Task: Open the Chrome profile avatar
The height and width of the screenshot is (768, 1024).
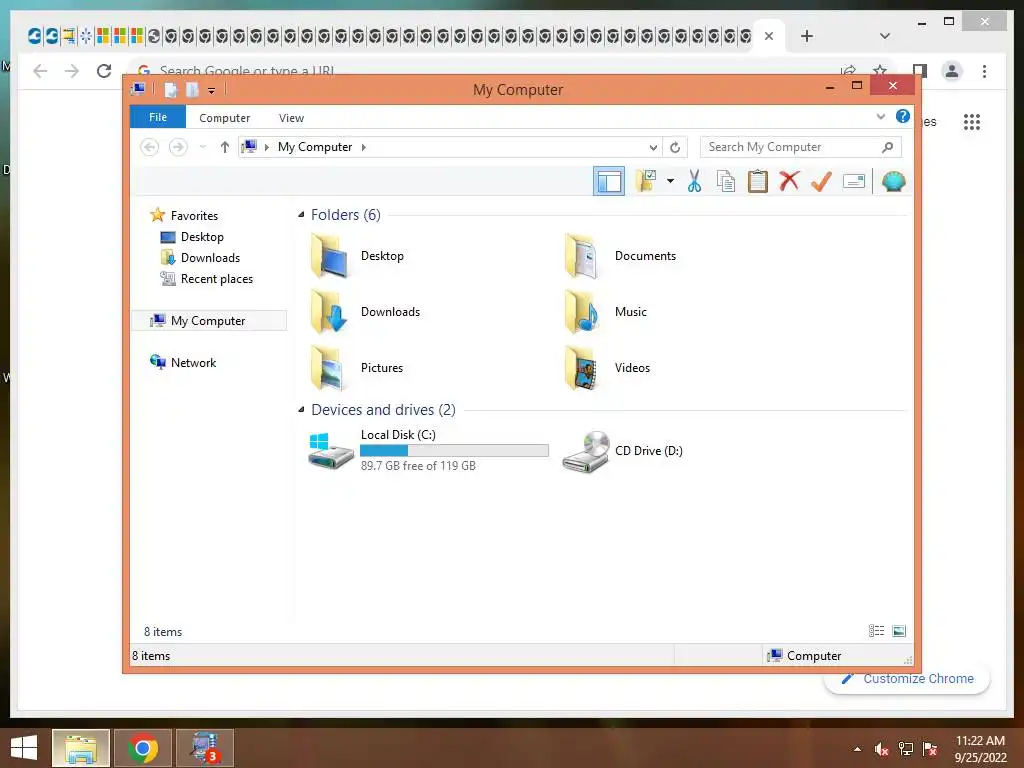Action: click(x=952, y=71)
